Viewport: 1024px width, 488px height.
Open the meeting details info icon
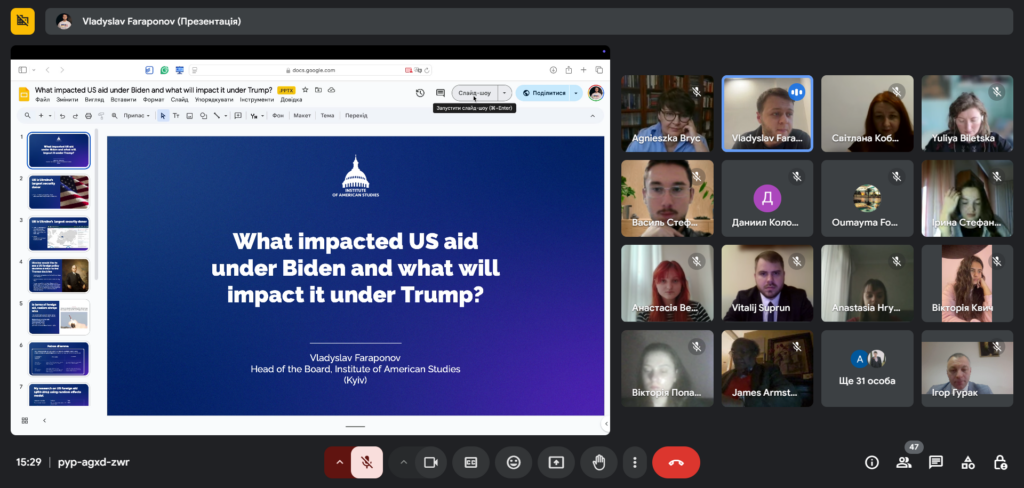tap(872, 462)
